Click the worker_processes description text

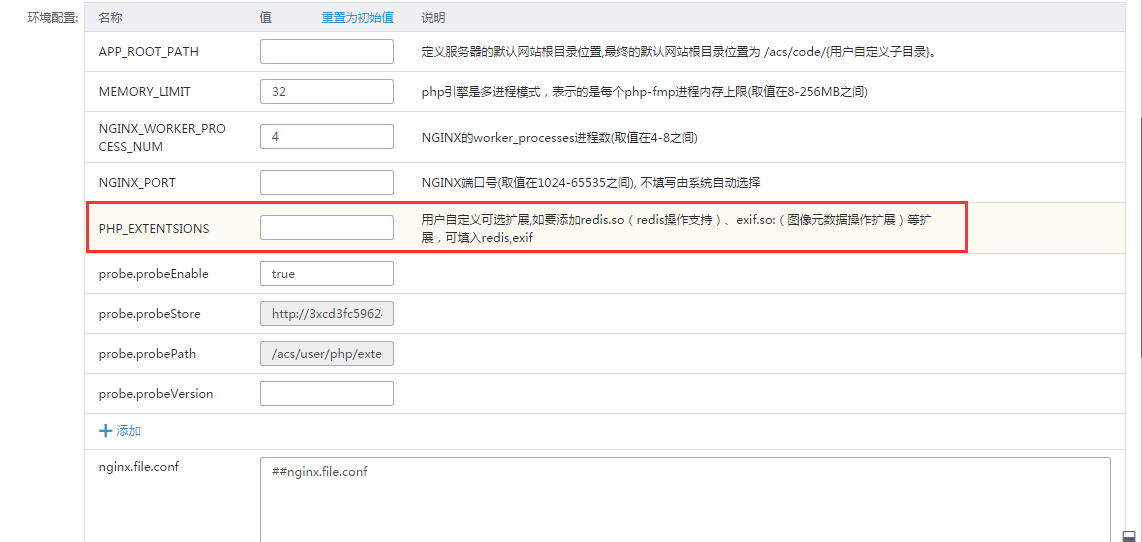tap(559, 137)
